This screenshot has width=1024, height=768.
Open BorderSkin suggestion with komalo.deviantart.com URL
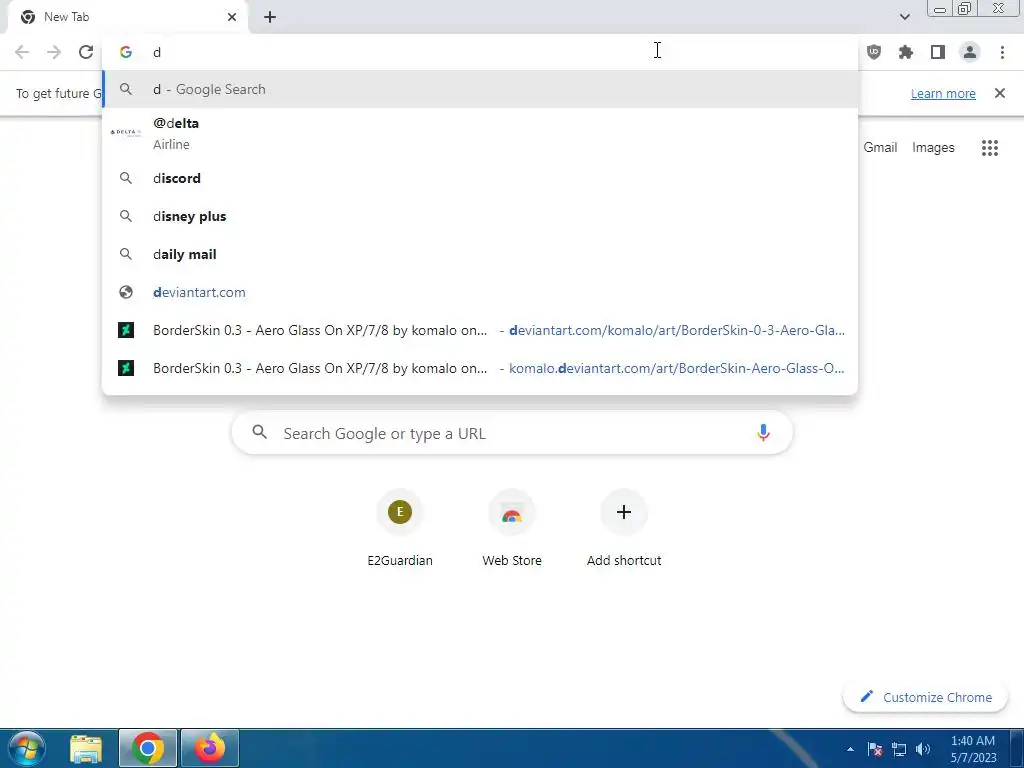(x=480, y=368)
